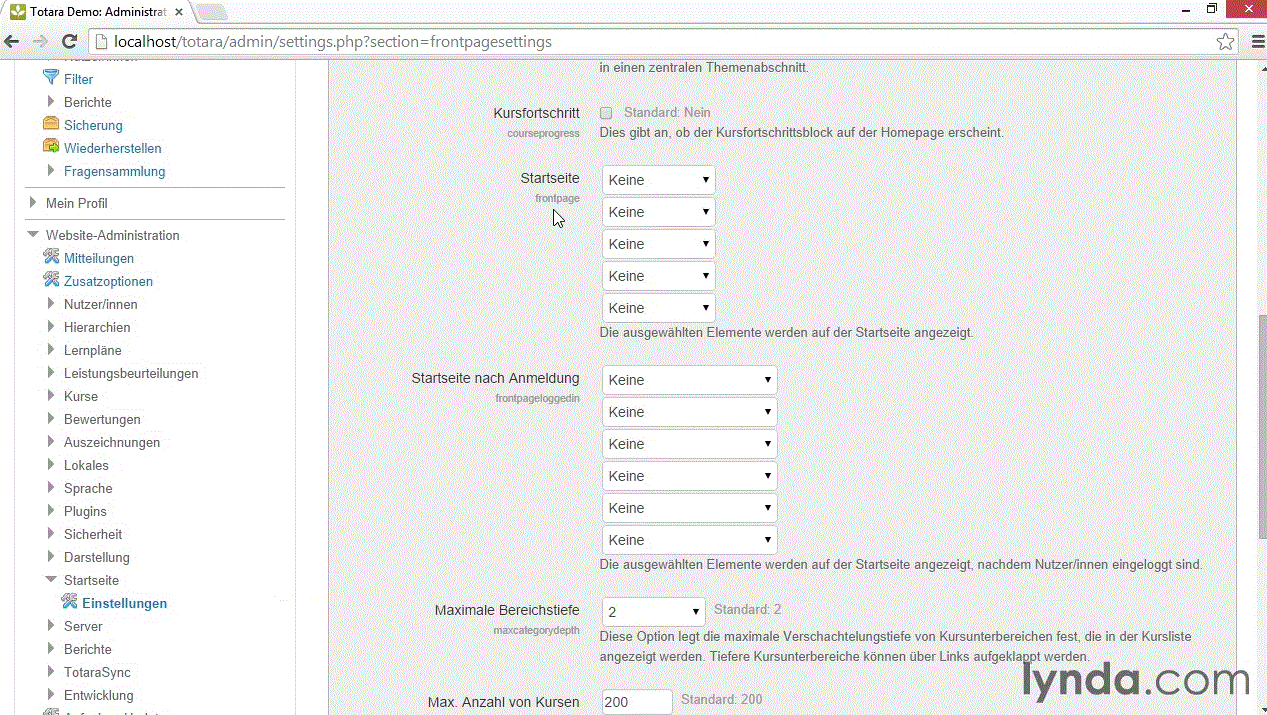Click the 'maxcategorydepth' setting name
Screen dimensions: 1267x715
pos(536,631)
